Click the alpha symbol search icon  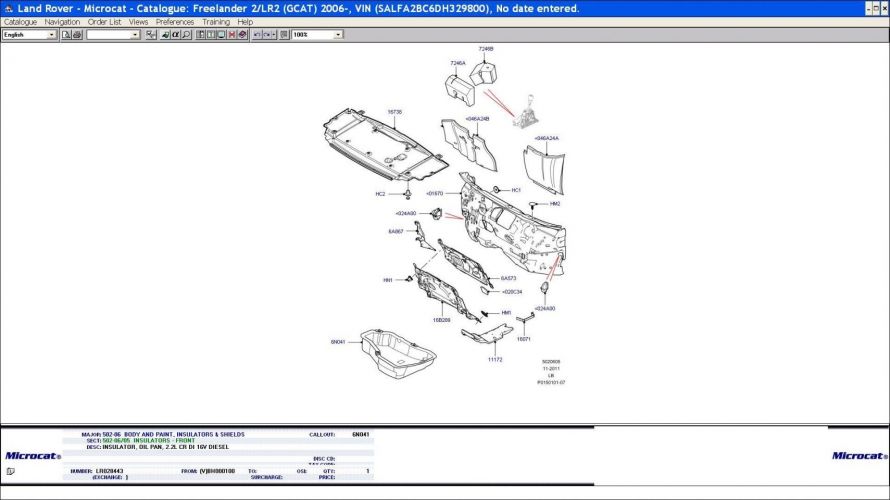click(175, 35)
